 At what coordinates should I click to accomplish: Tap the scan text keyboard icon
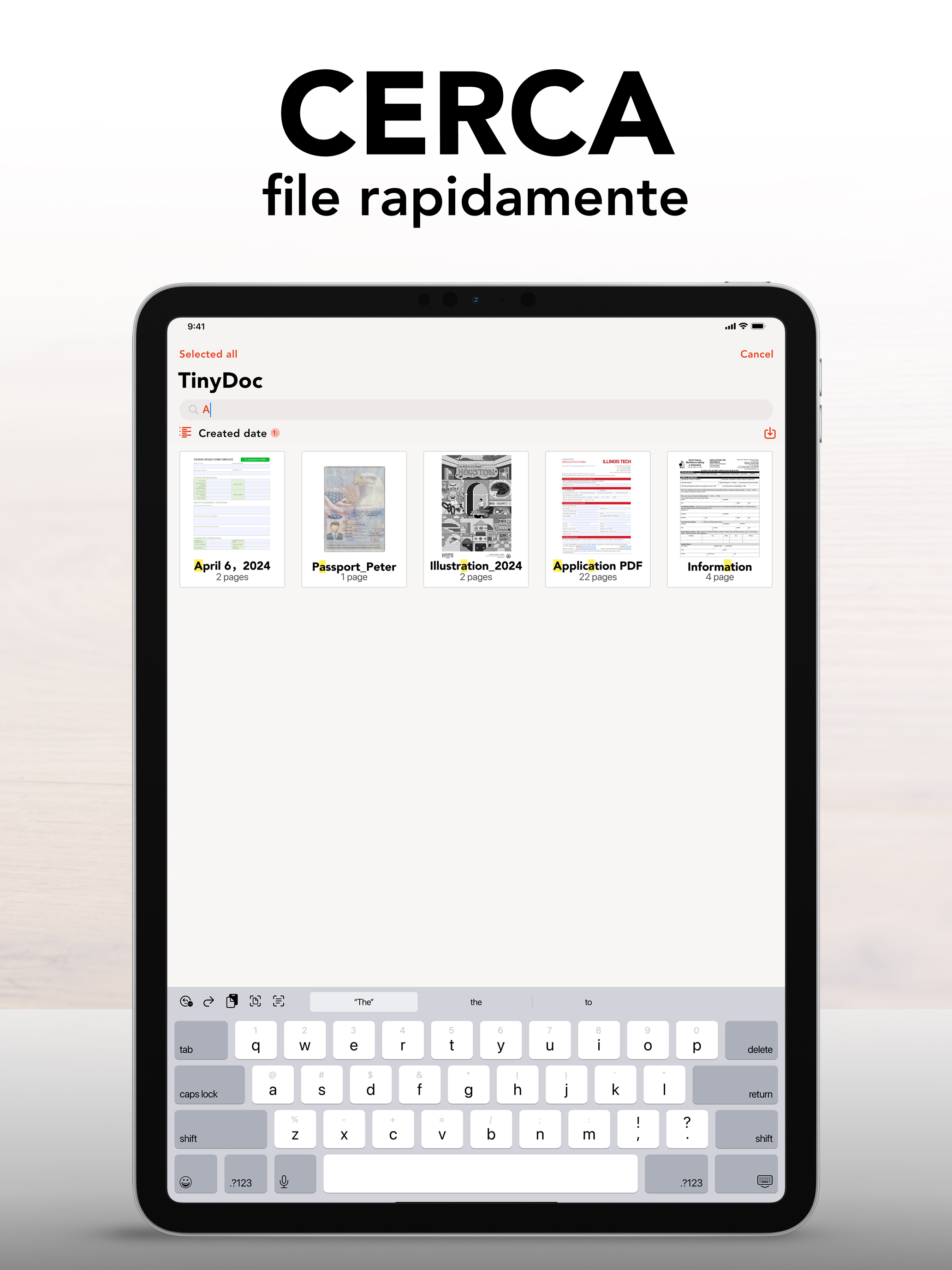tap(279, 1001)
